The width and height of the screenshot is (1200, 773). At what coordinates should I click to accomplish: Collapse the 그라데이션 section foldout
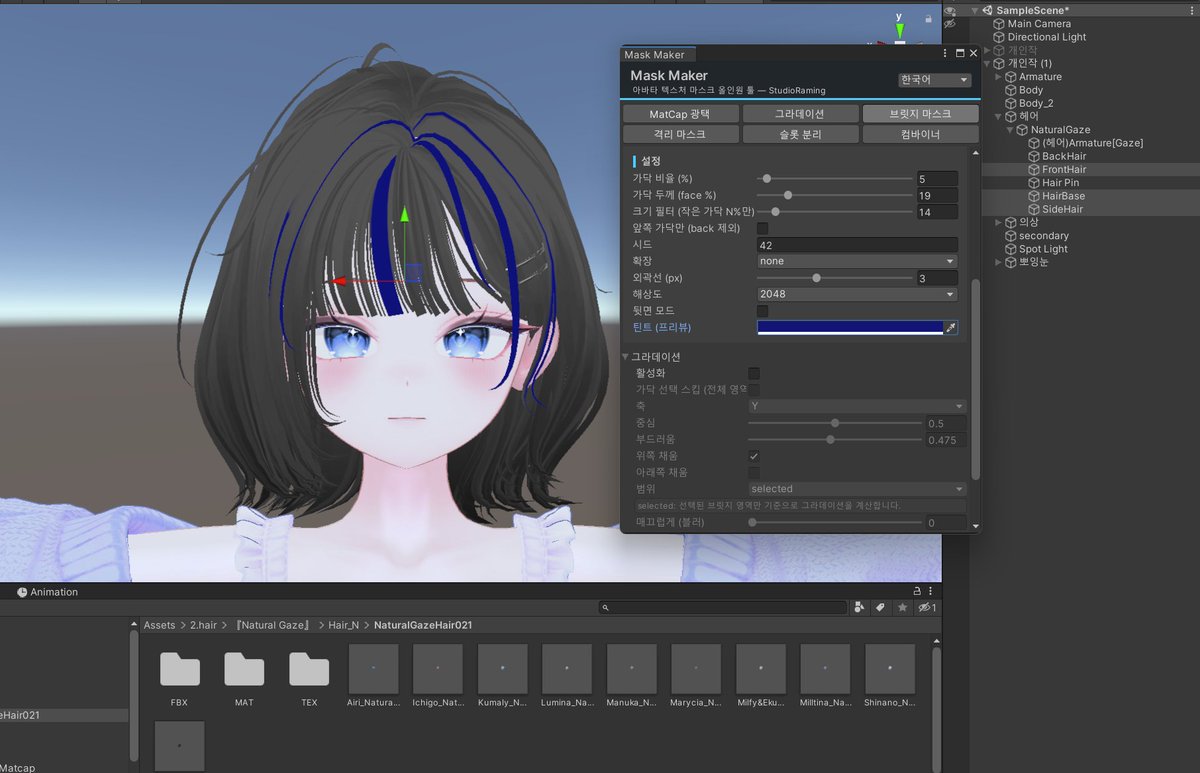pos(626,357)
